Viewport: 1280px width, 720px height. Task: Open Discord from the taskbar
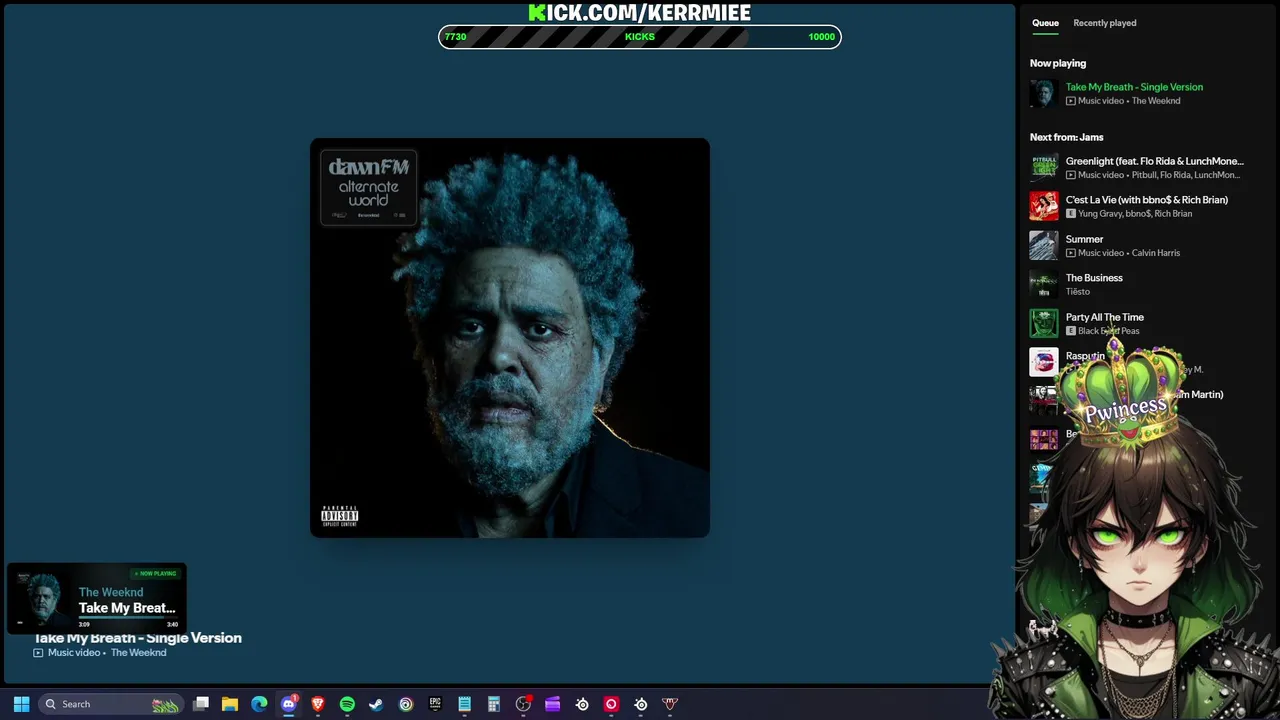(289, 704)
